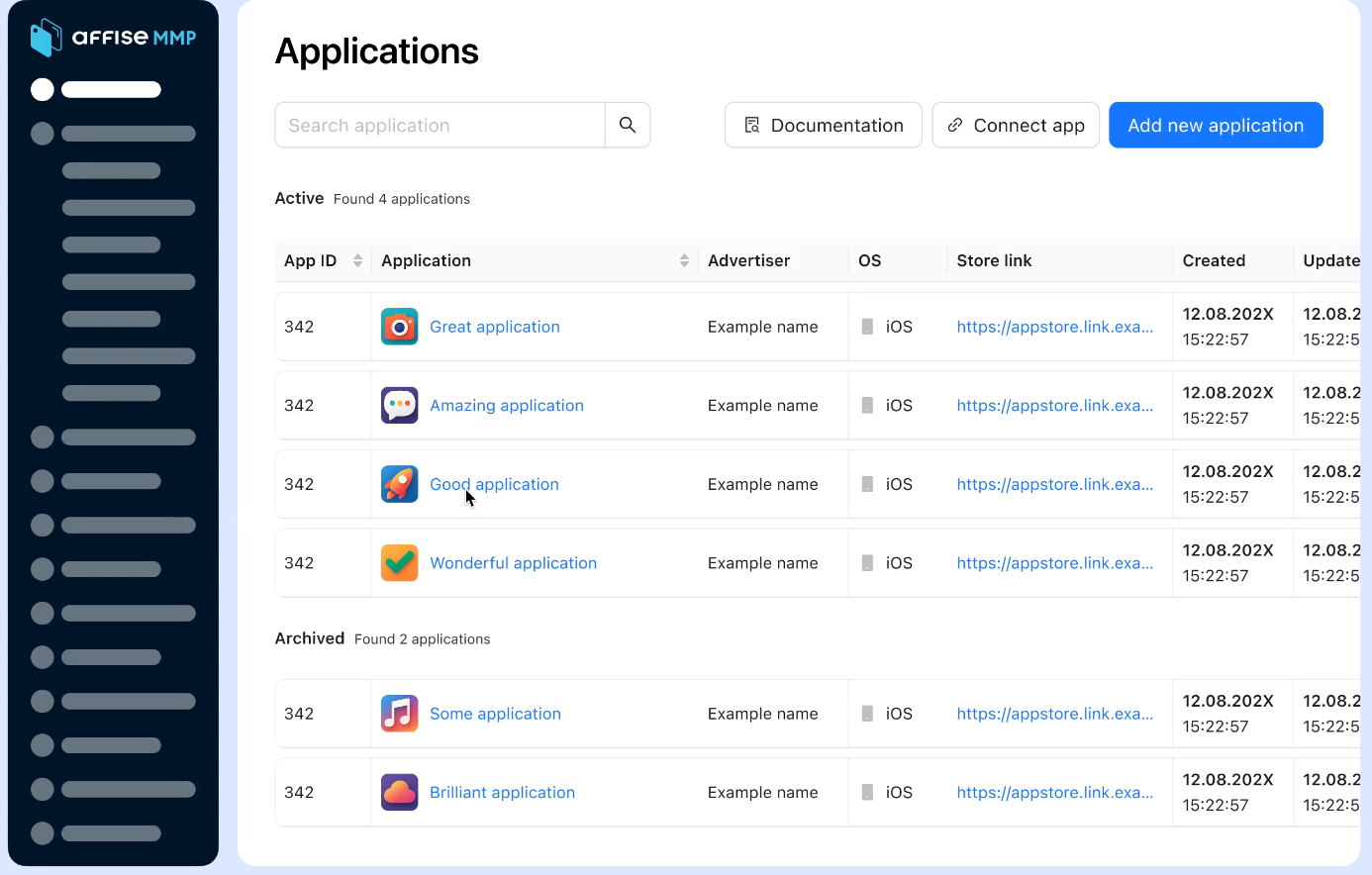Open the Good application link
1372x875 pixels.
click(494, 484)
